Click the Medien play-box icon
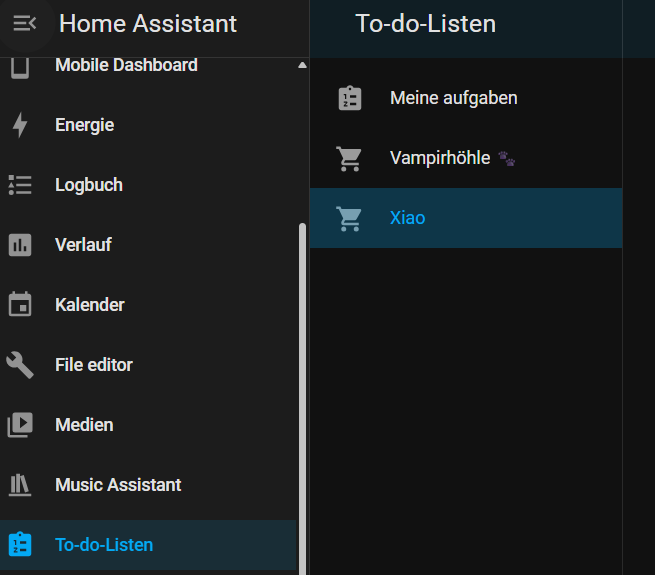The image size is (655, 575). click(x=20, y=425)
